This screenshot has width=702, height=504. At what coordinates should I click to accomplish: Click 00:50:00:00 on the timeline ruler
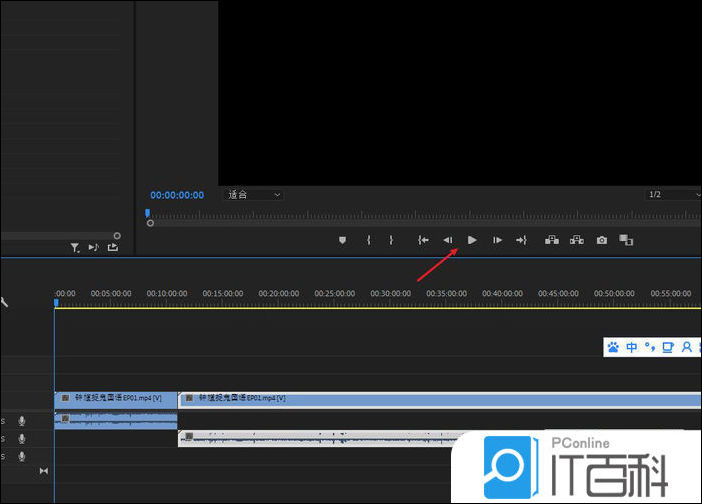614,294
